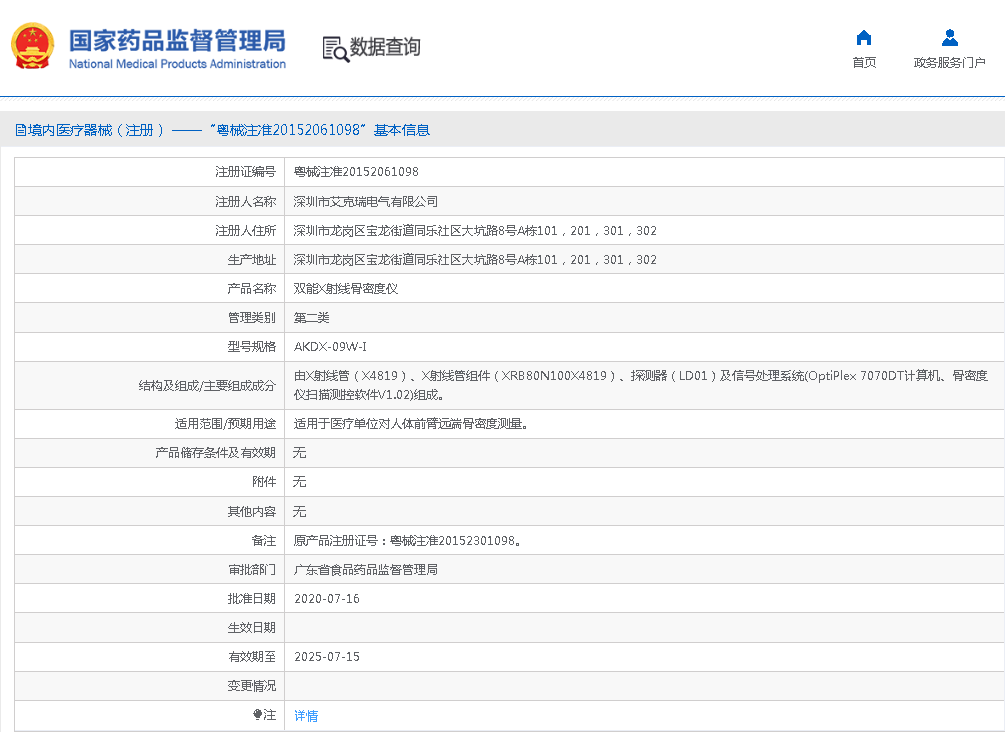This screenshot has height=732, width=1005.
Task: Select the 数据查询 heading text
Action: click(x=385, y=47)
